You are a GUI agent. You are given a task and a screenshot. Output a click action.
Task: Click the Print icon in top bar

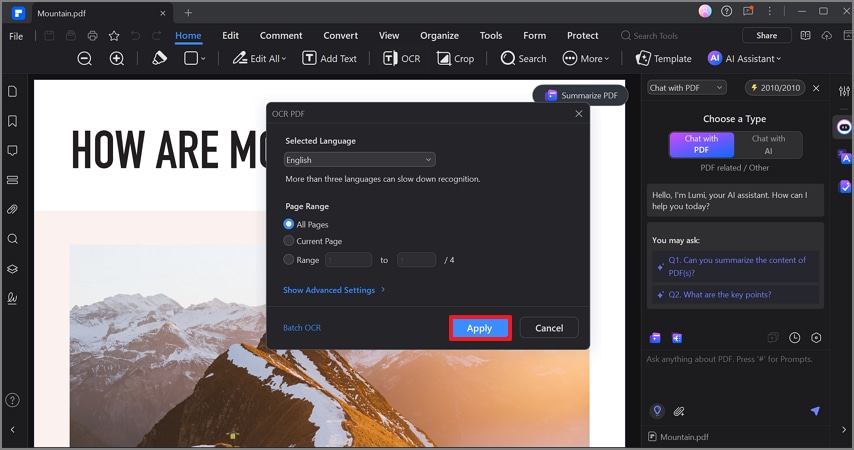click(x=93, y=36)
